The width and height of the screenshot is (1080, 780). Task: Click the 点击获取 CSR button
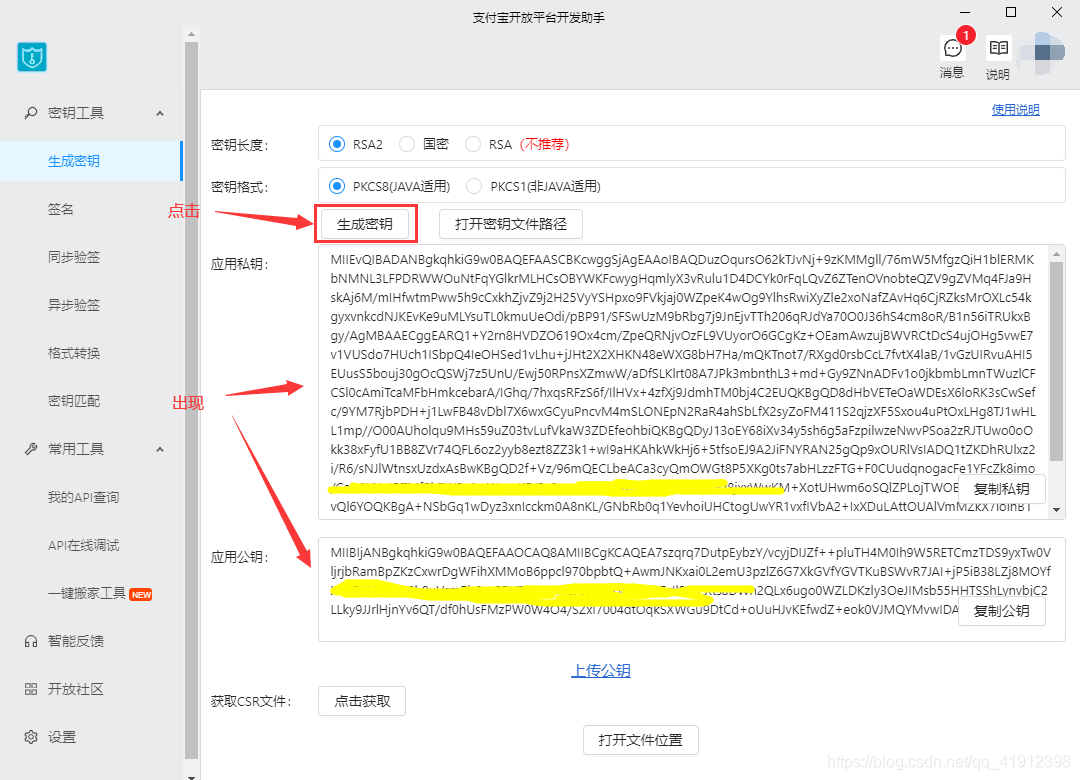[362, 701]
